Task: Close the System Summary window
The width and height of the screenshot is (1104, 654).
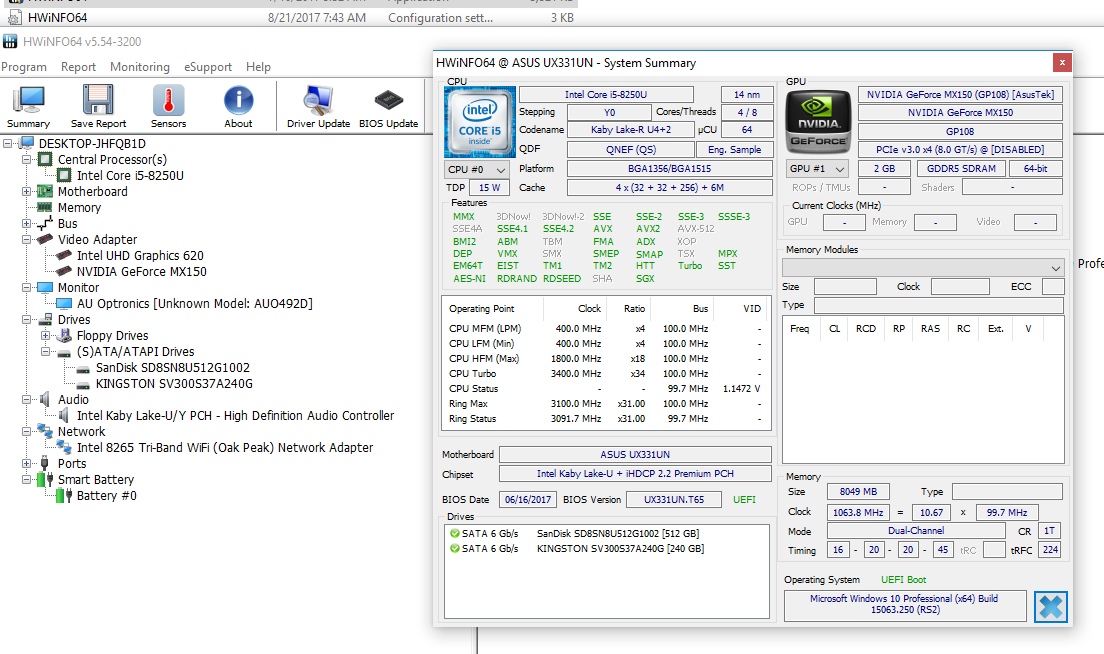Action: (x=1062, y=63)
